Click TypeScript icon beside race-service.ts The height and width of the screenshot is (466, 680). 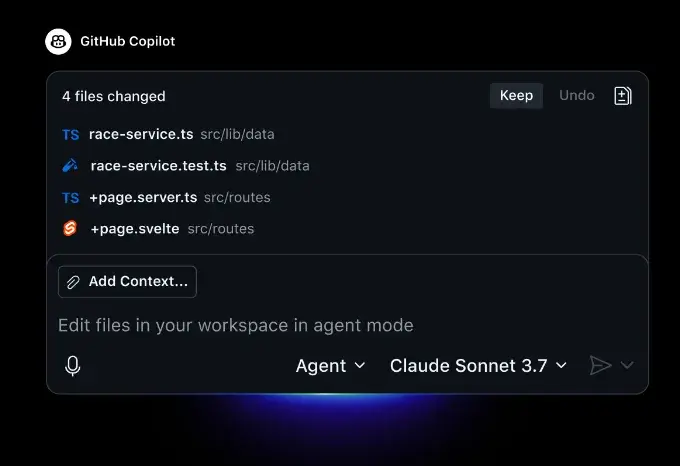click(70, 134)
